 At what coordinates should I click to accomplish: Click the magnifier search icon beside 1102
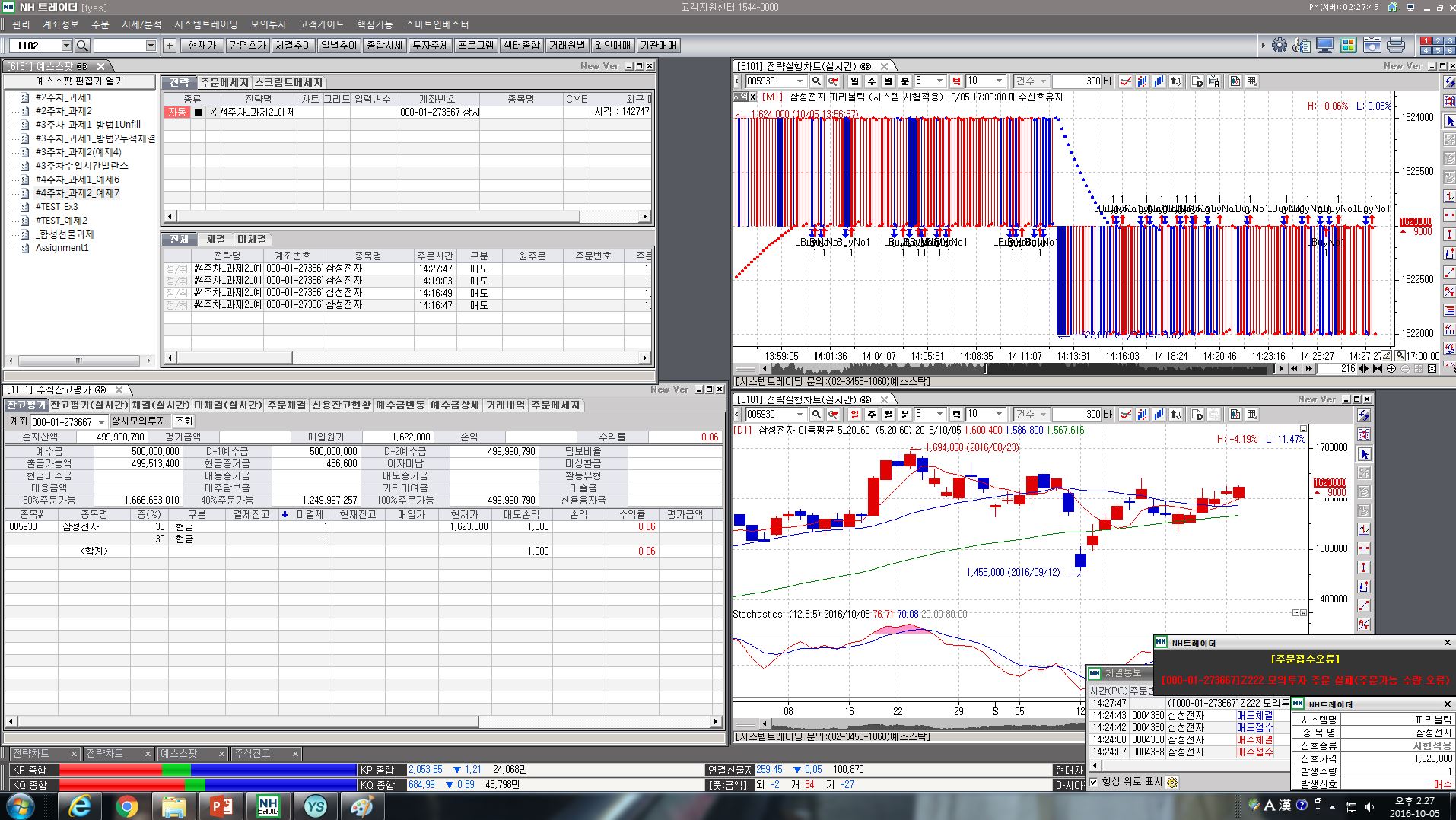coord(83,46)
